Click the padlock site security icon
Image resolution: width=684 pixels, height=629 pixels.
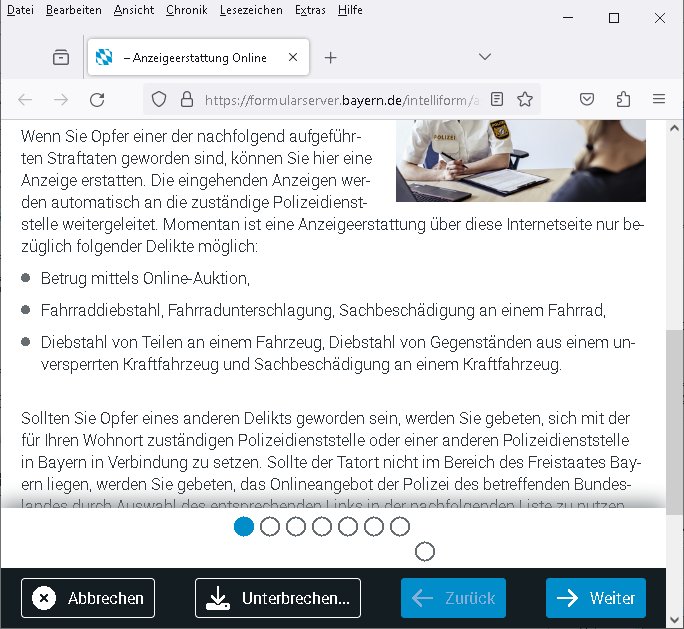(x=185, y=99)
